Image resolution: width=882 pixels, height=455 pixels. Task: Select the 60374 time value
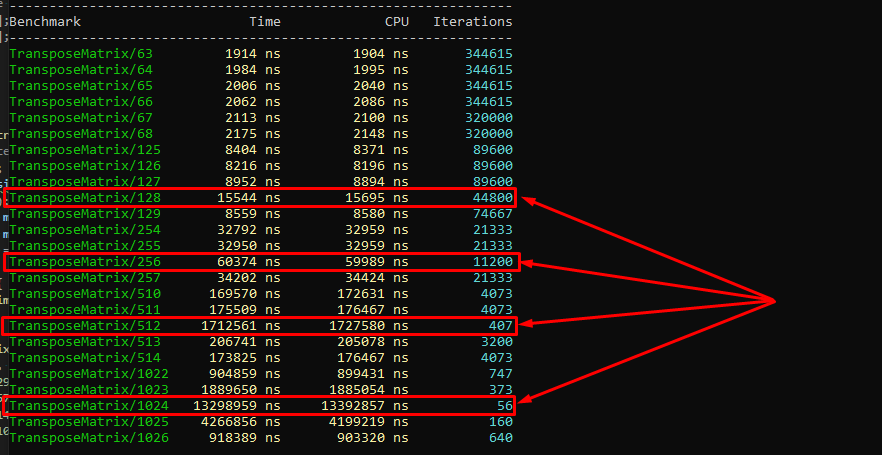point(237,262)
